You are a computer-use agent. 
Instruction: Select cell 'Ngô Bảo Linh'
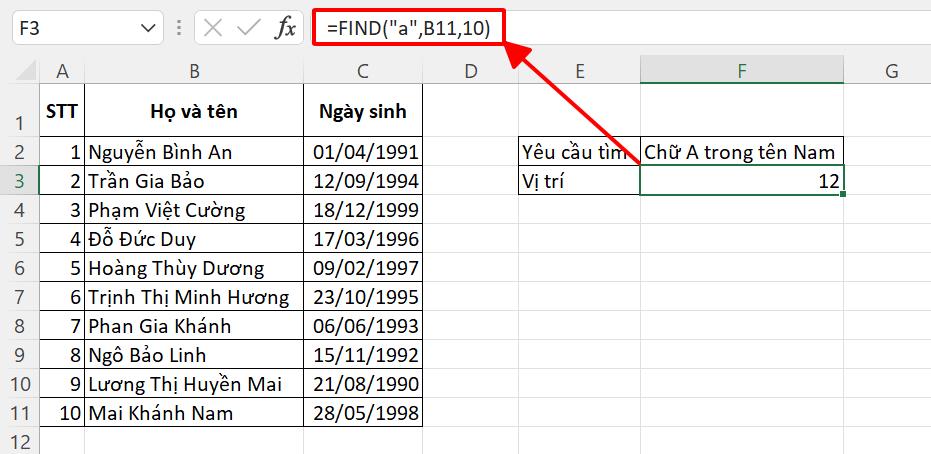pyautogui.click(x=194, y=355)
